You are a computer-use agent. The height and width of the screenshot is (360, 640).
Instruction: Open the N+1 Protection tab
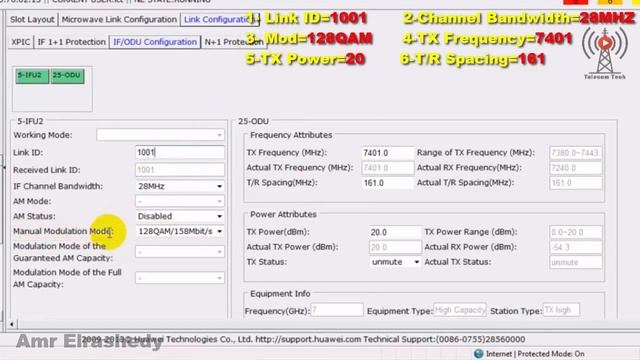pyautogui.click(x=233, y=42)
